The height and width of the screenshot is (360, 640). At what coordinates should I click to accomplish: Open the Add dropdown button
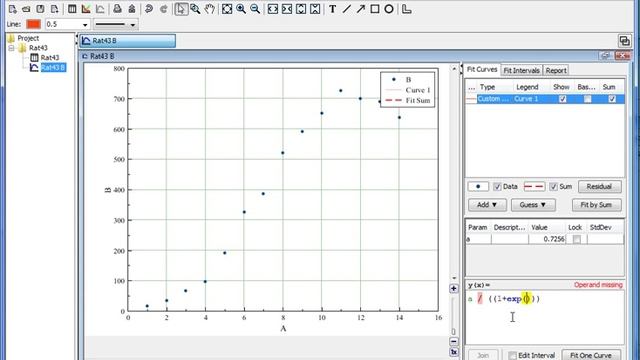click(487, 205)
